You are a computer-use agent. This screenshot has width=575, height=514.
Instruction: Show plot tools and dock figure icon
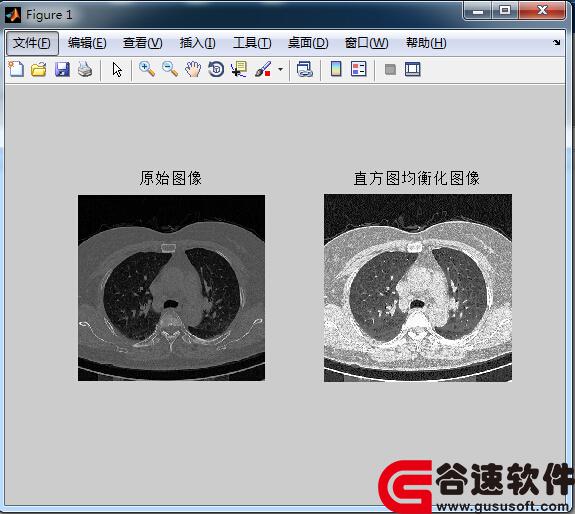click(x=413, y=69)
